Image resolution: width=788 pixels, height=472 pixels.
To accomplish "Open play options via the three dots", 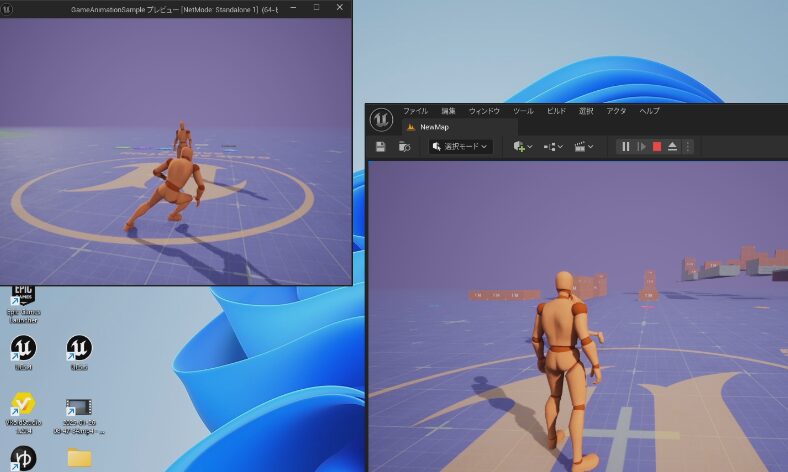I will (688, 146).
